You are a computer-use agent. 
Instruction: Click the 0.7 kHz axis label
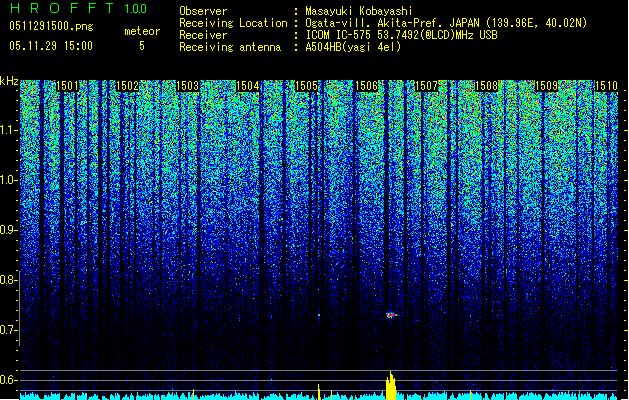pos(8,330)
